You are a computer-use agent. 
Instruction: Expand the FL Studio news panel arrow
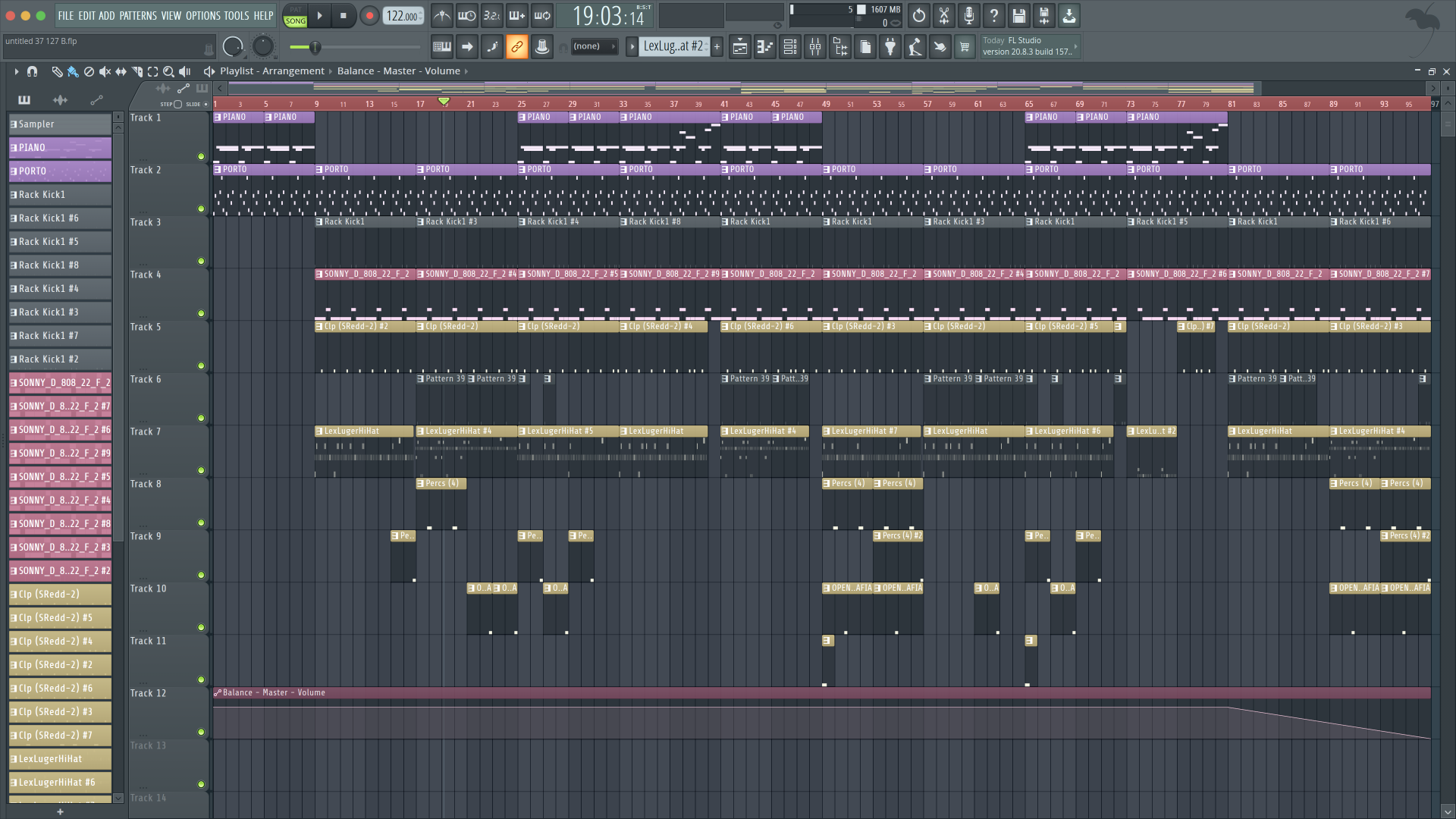click(1075, 46)
